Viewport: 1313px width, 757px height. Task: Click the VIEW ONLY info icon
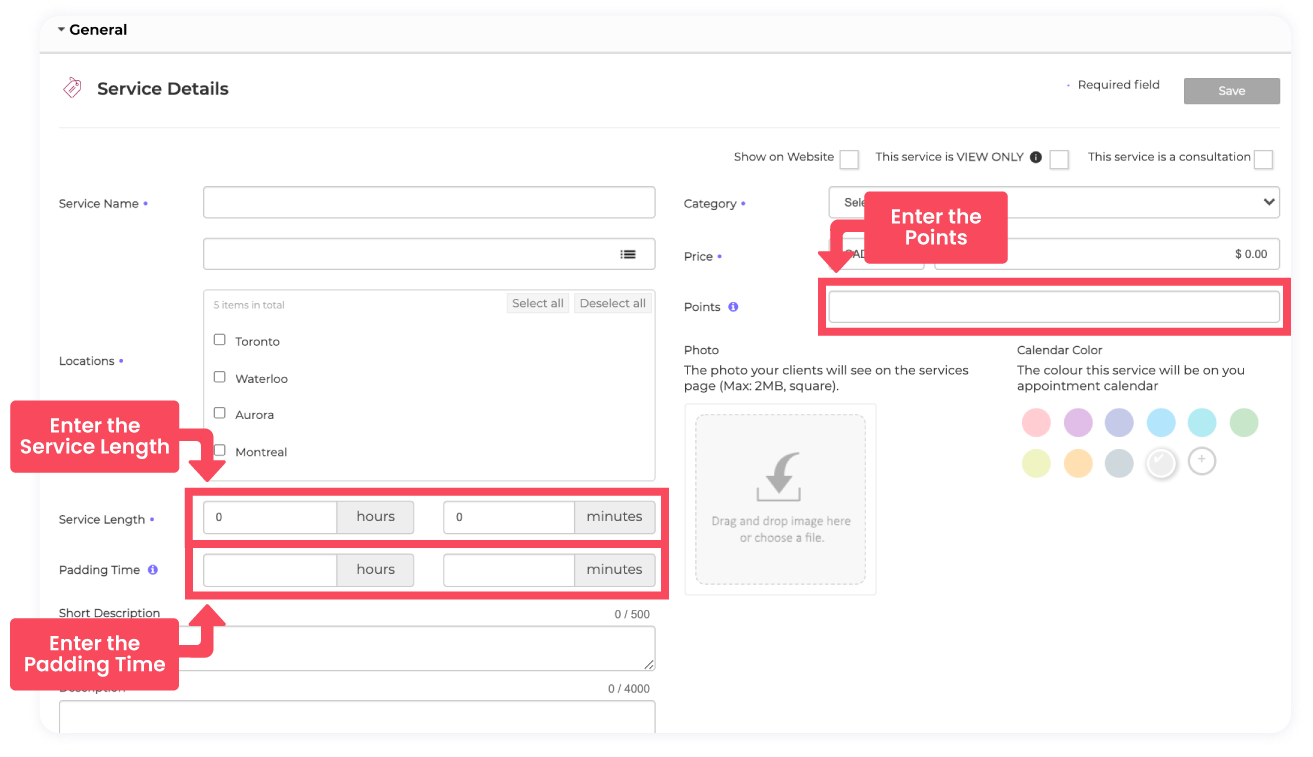[x=1036, y=157]
